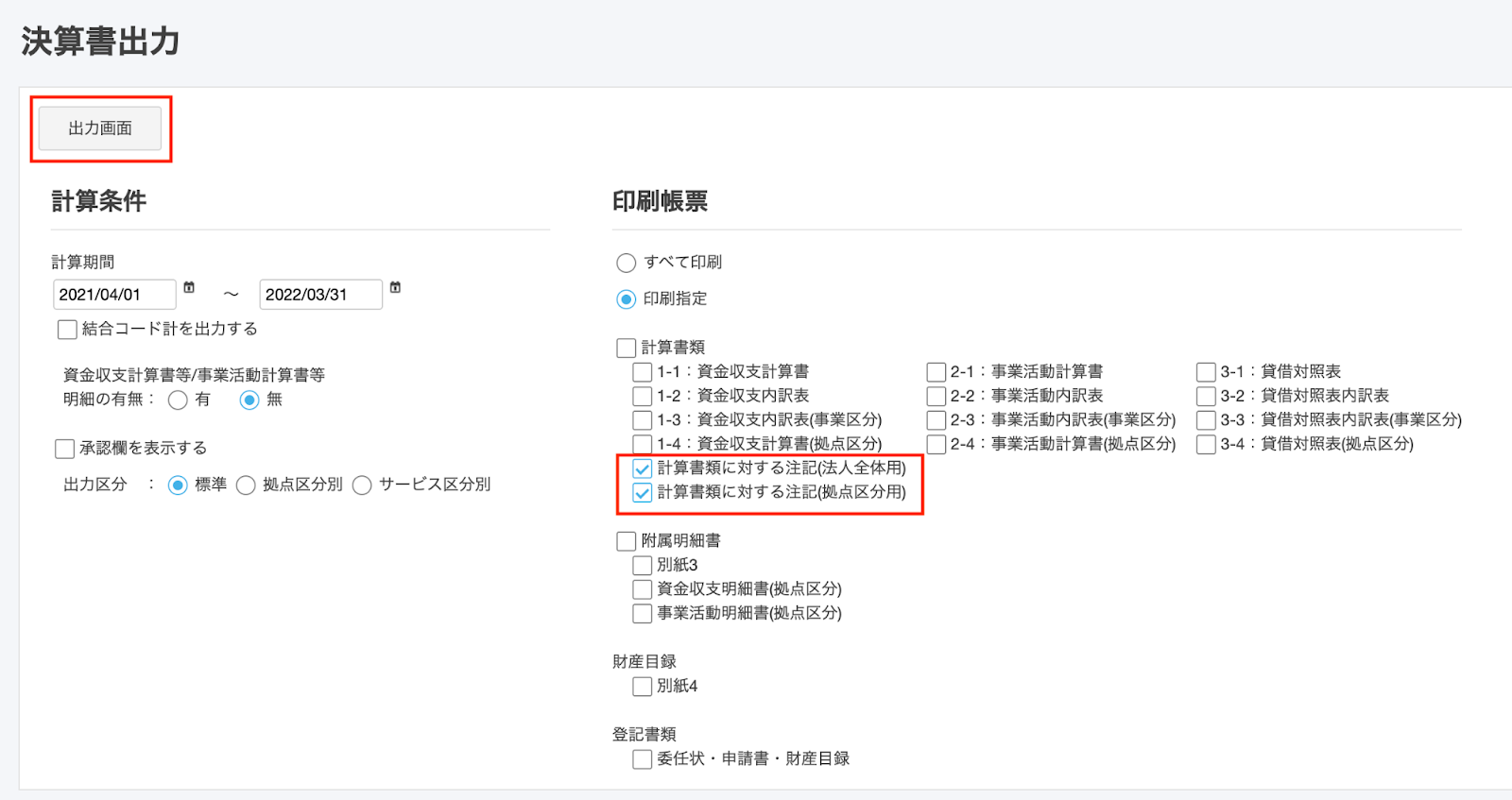Open calendar for end date 2022/03/31

(x=395, y=287)
